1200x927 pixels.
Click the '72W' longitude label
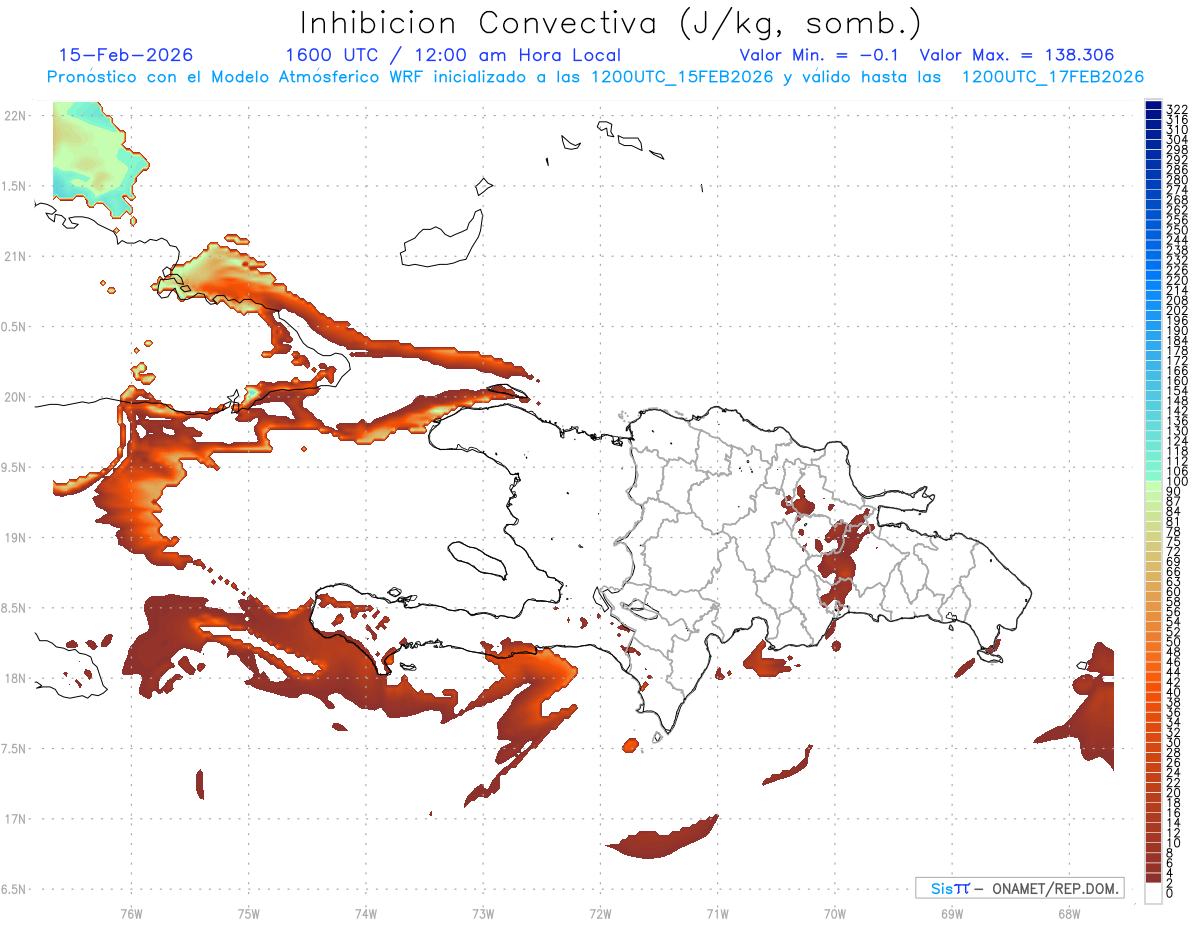[600, 913]
